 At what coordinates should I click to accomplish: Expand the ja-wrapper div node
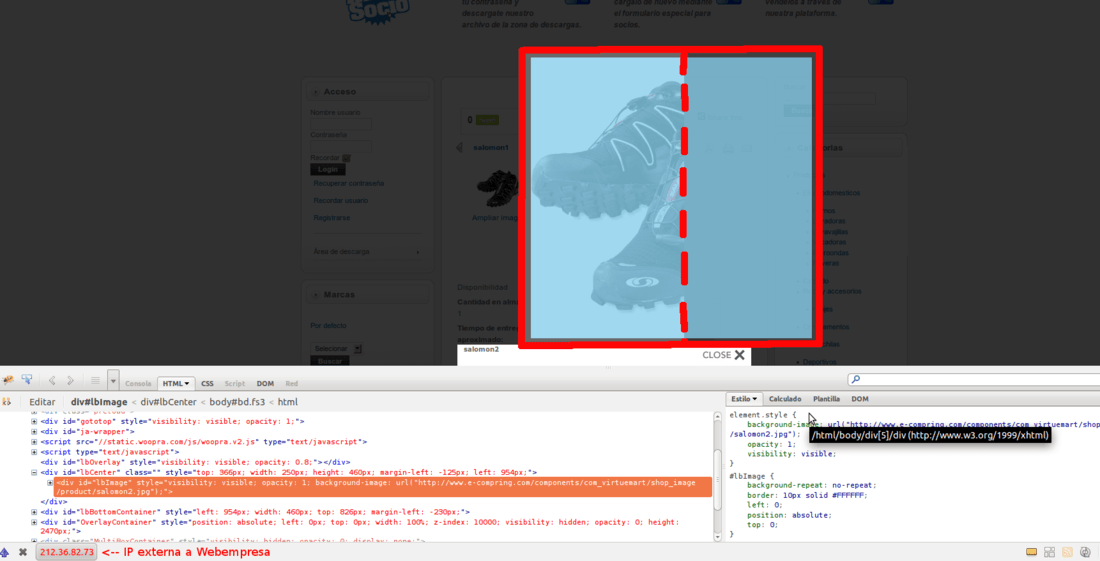tap(34, 432)
